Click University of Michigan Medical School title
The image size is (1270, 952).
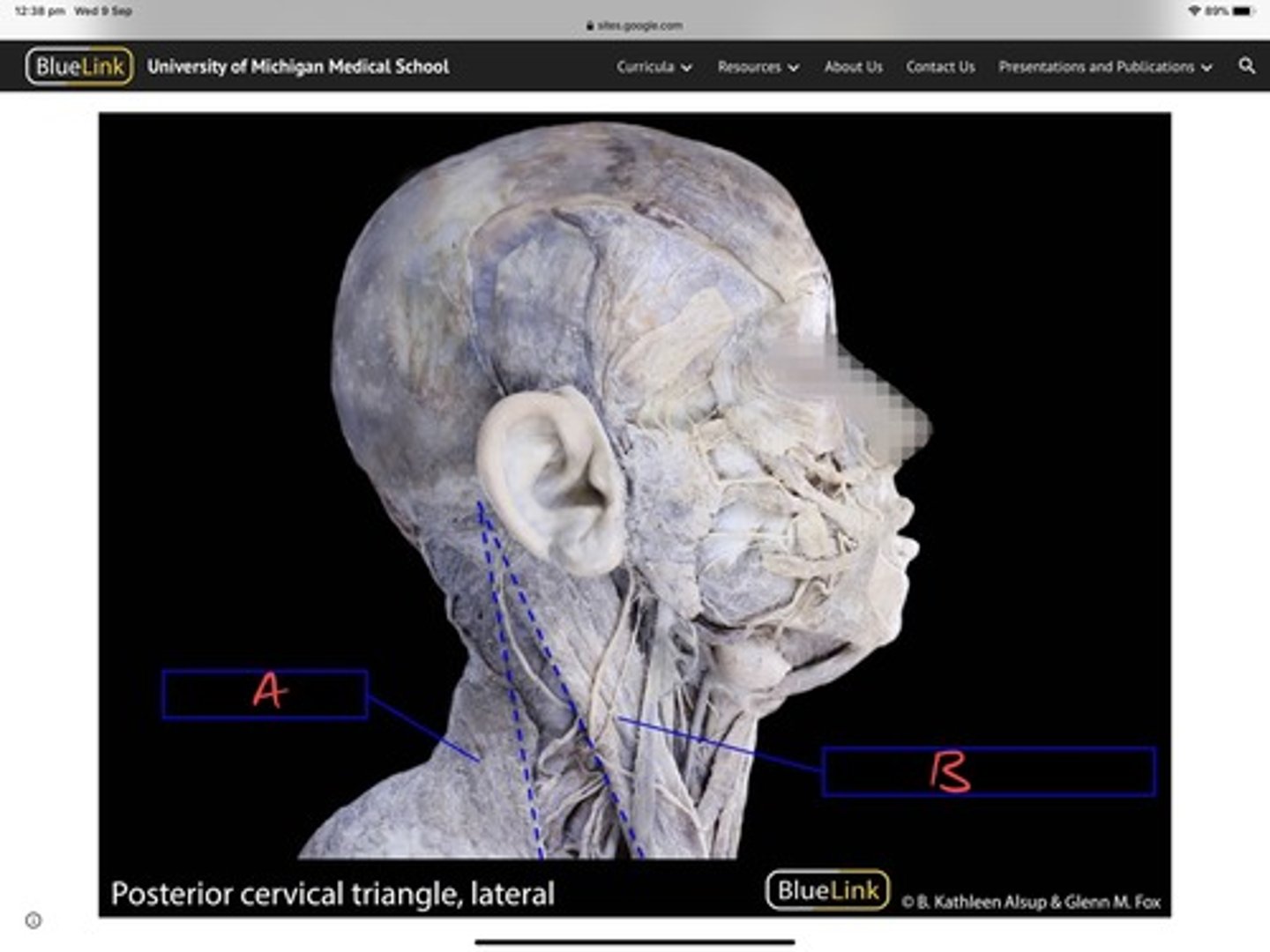pos(298,66)
